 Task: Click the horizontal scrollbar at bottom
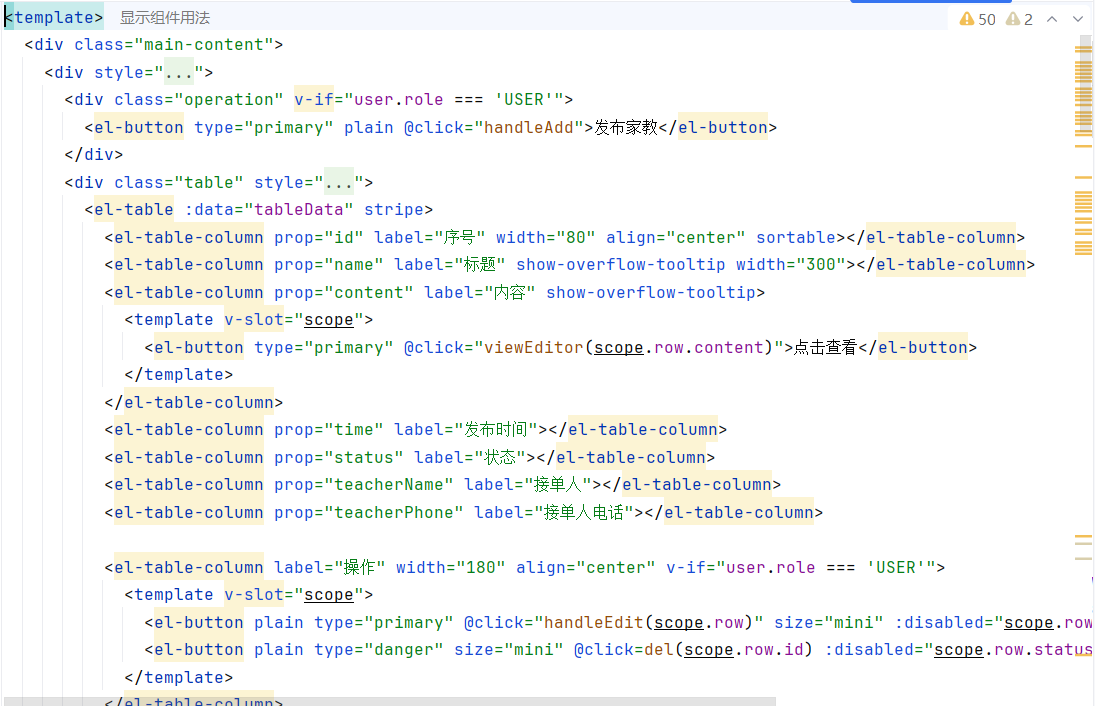click(390, 701)
